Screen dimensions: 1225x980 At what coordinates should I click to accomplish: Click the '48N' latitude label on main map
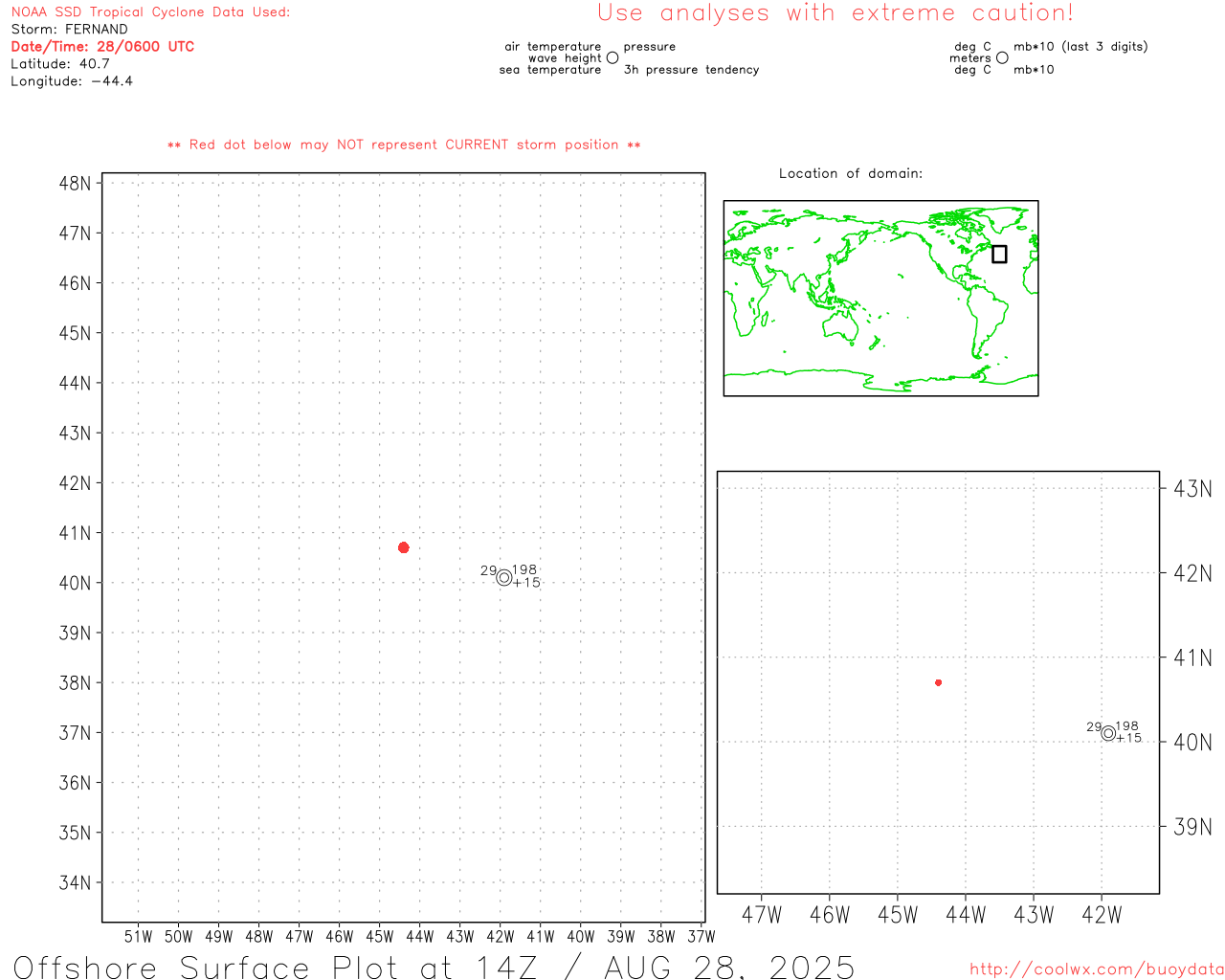75,184
